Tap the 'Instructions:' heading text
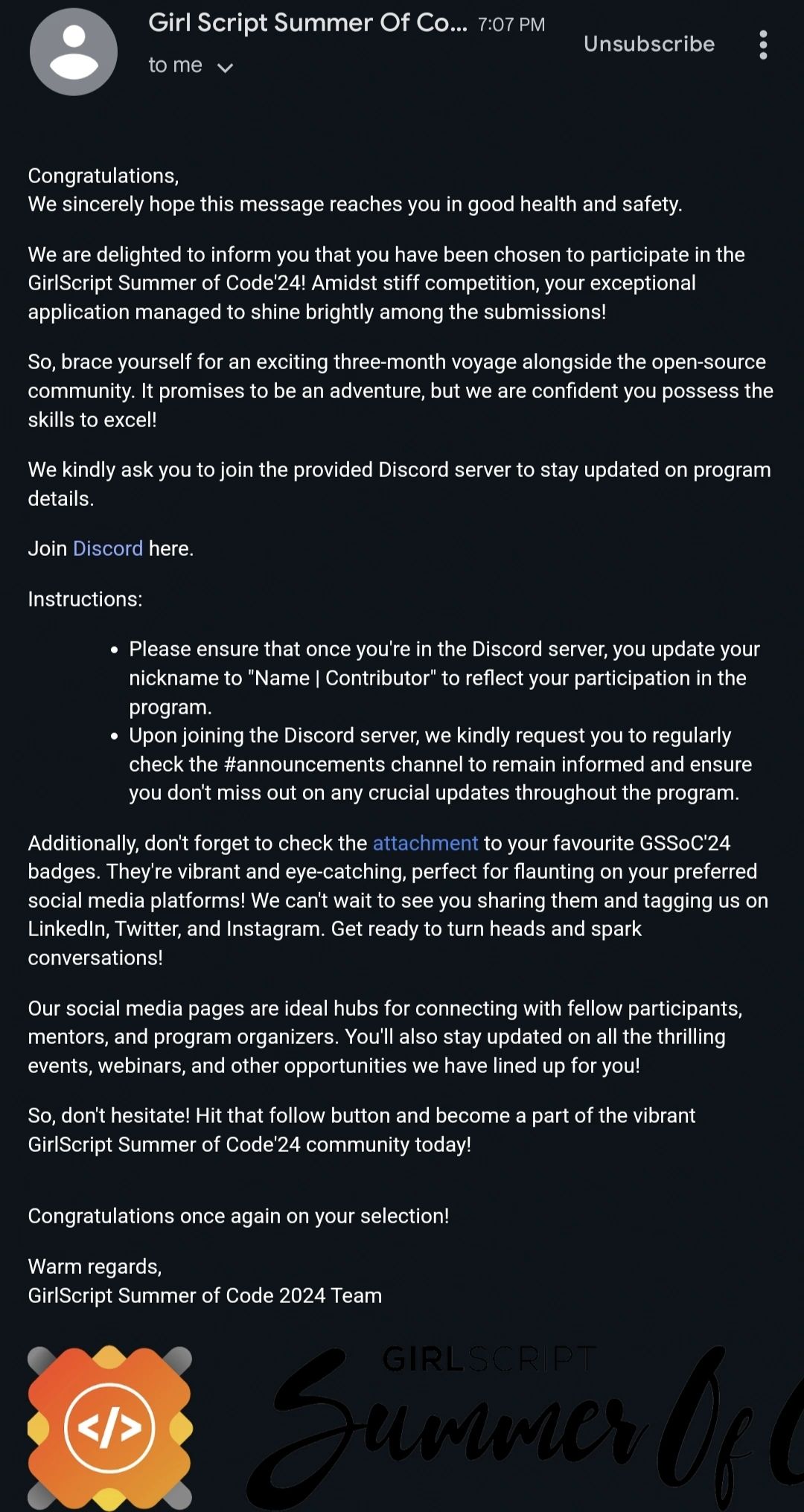This screenshot has width=804, height=1512. click(x=85, y=599)
